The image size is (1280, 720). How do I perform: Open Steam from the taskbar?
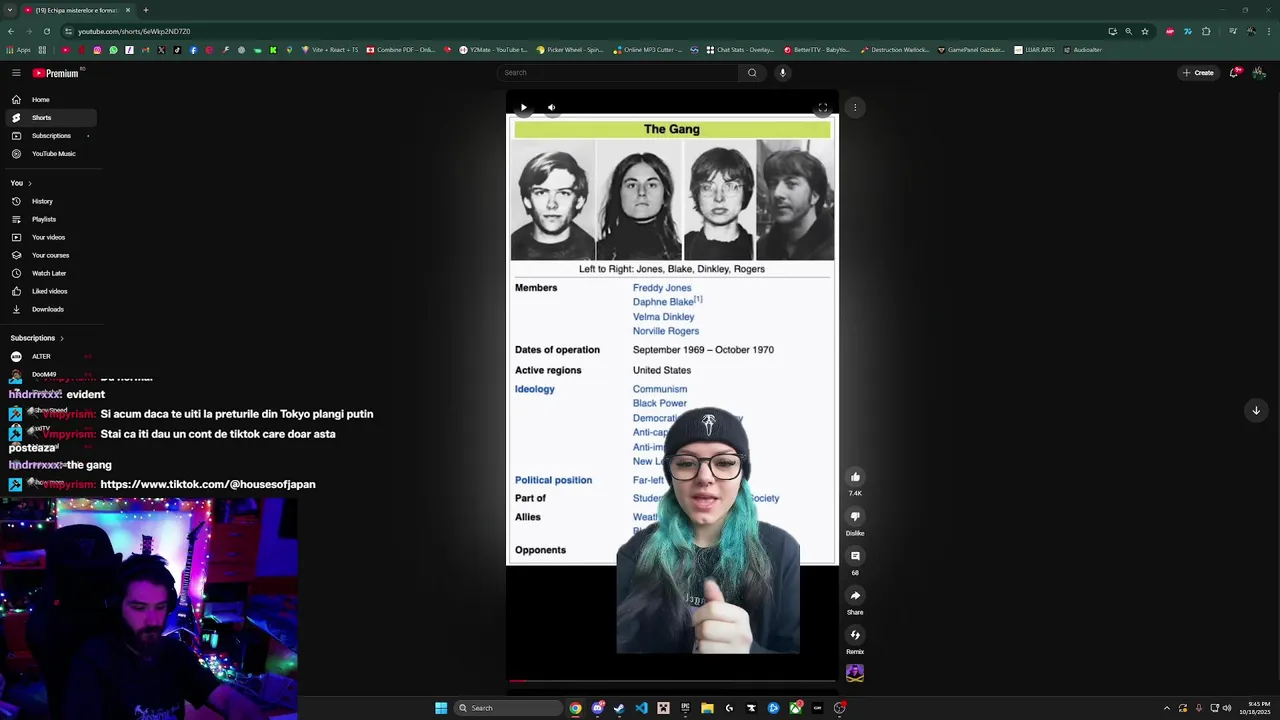coord(620,708)
